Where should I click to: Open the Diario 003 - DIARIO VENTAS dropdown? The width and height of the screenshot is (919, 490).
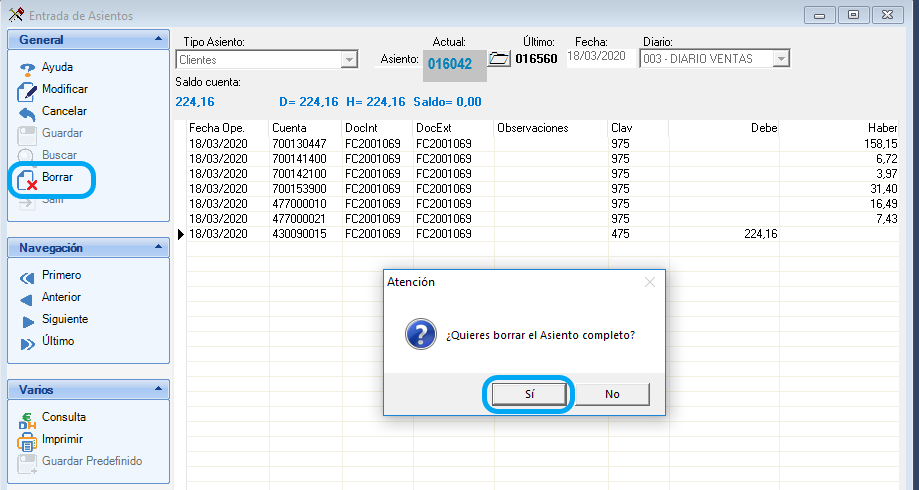(x=781, y=59)
